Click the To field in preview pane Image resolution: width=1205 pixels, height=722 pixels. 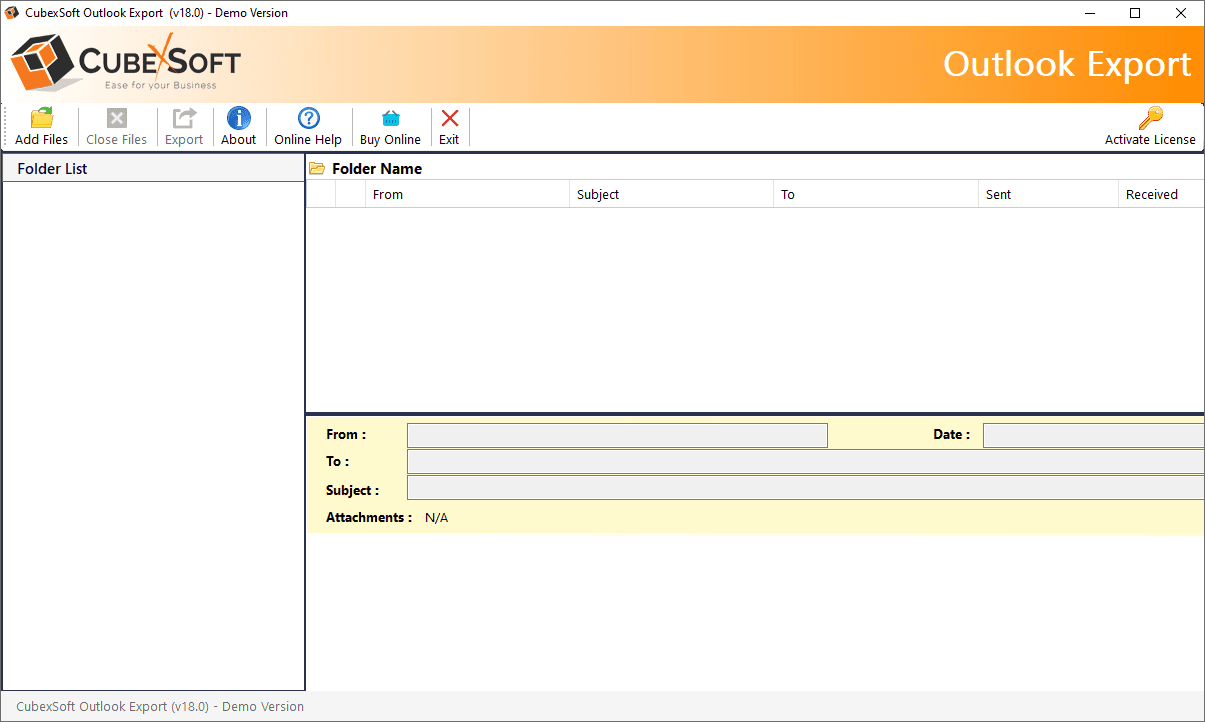pyautogui.click(x=806, y=461)
